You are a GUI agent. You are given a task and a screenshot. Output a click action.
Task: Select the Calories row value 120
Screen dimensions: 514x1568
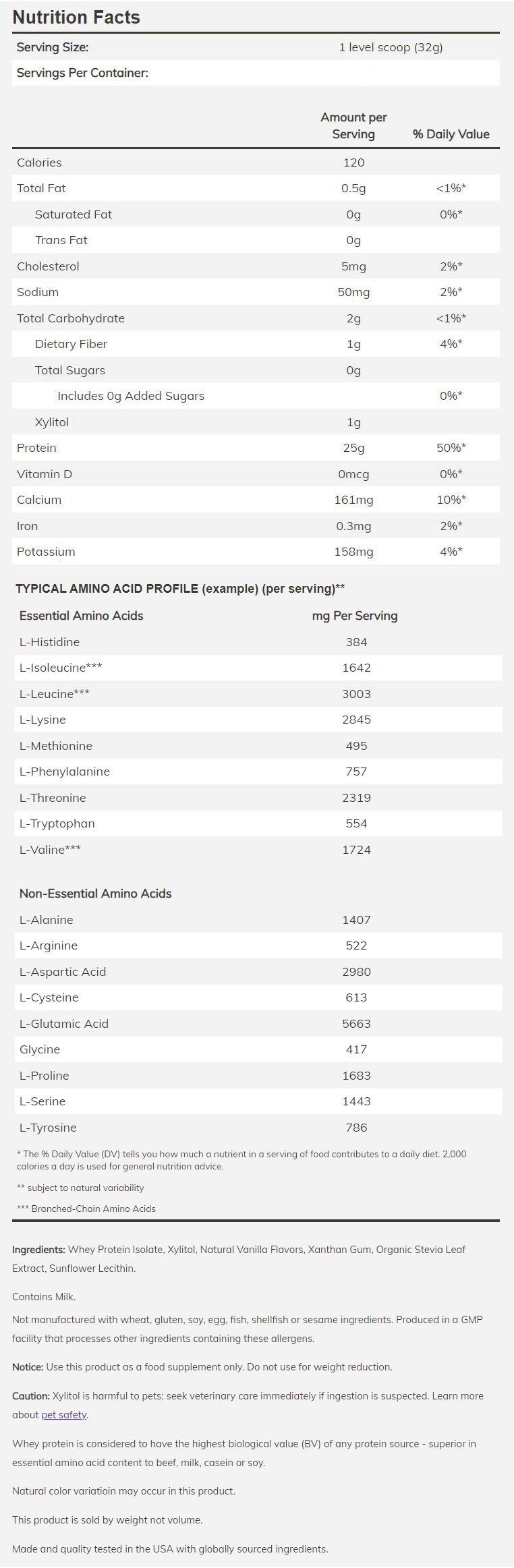coord(353,163)
